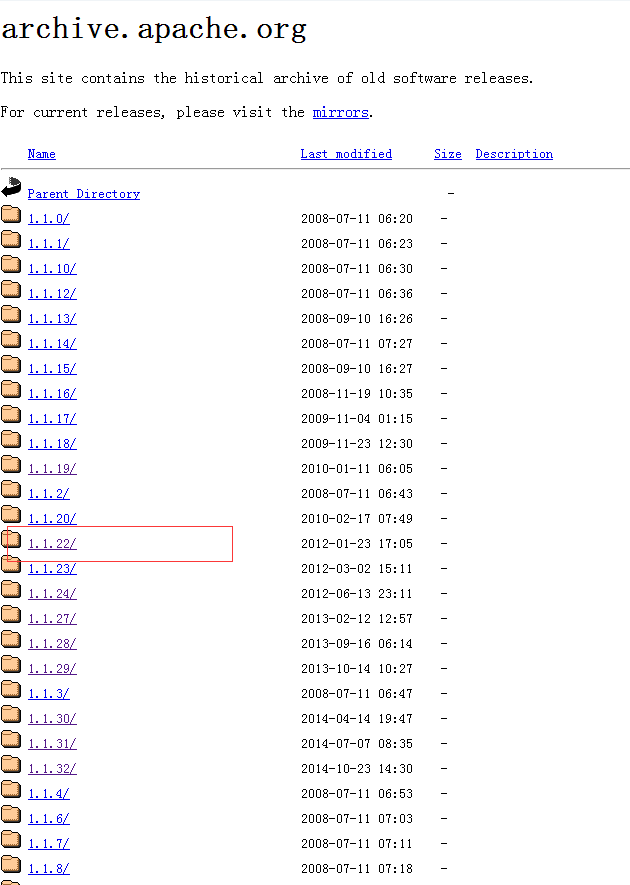
Task: Click the folder icon beside 1.1.17/
Action: tap(11, 414)
